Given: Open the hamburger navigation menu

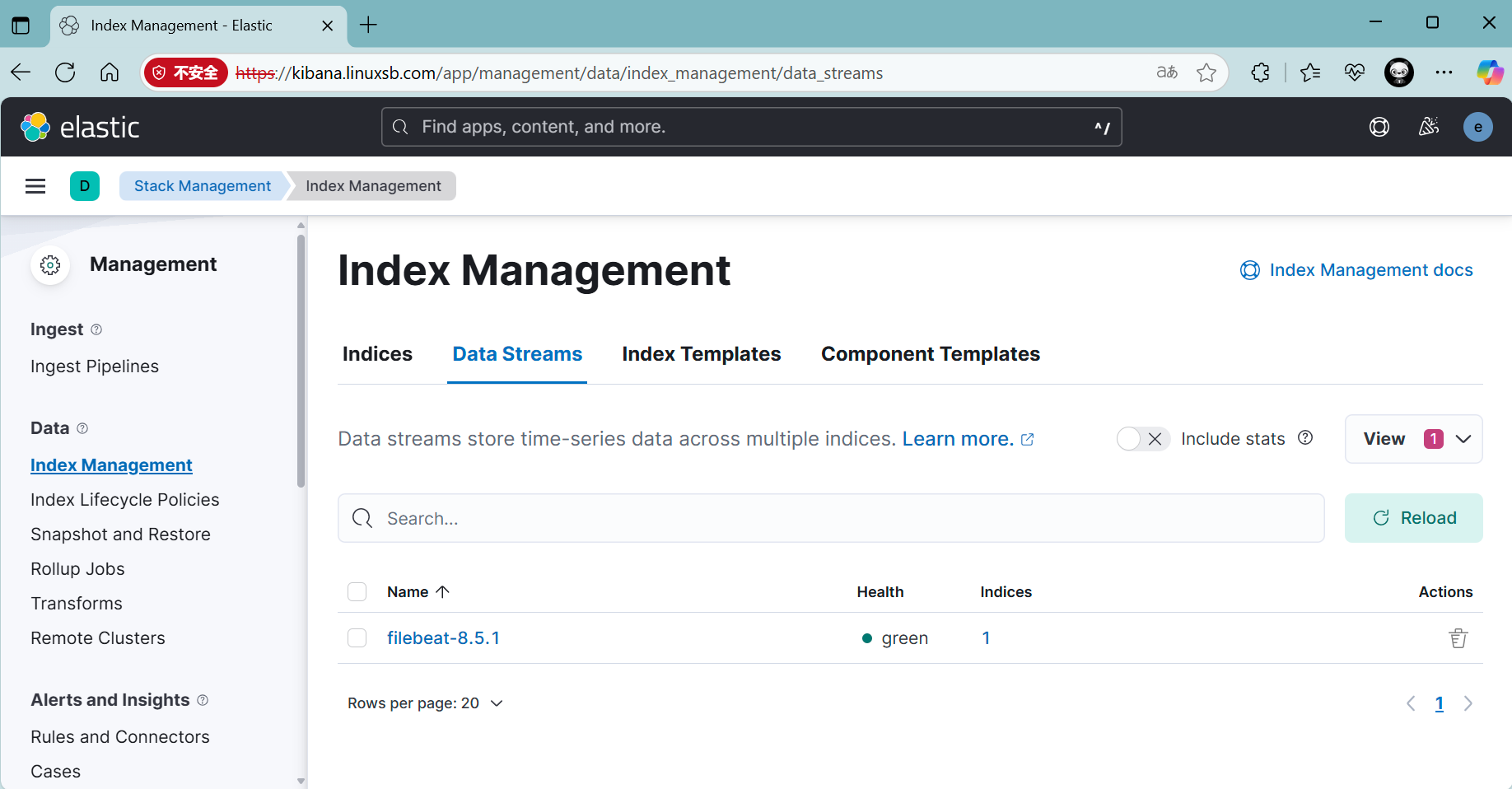Looking at the screenshot, I should [35, 186].
